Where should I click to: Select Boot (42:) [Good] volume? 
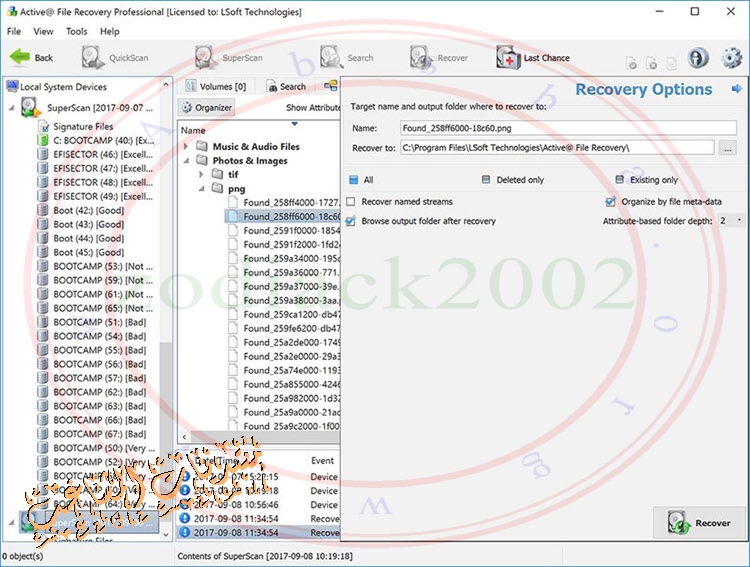[81, 210]
